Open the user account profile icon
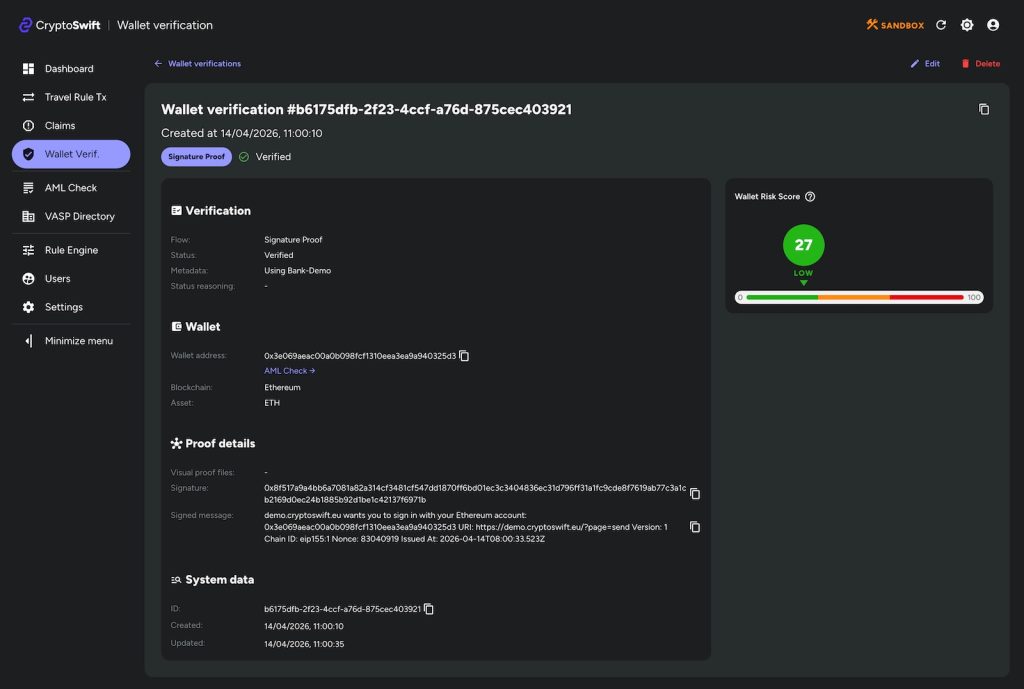Screen dimensions: 1024x689 (x=993, y=25)
